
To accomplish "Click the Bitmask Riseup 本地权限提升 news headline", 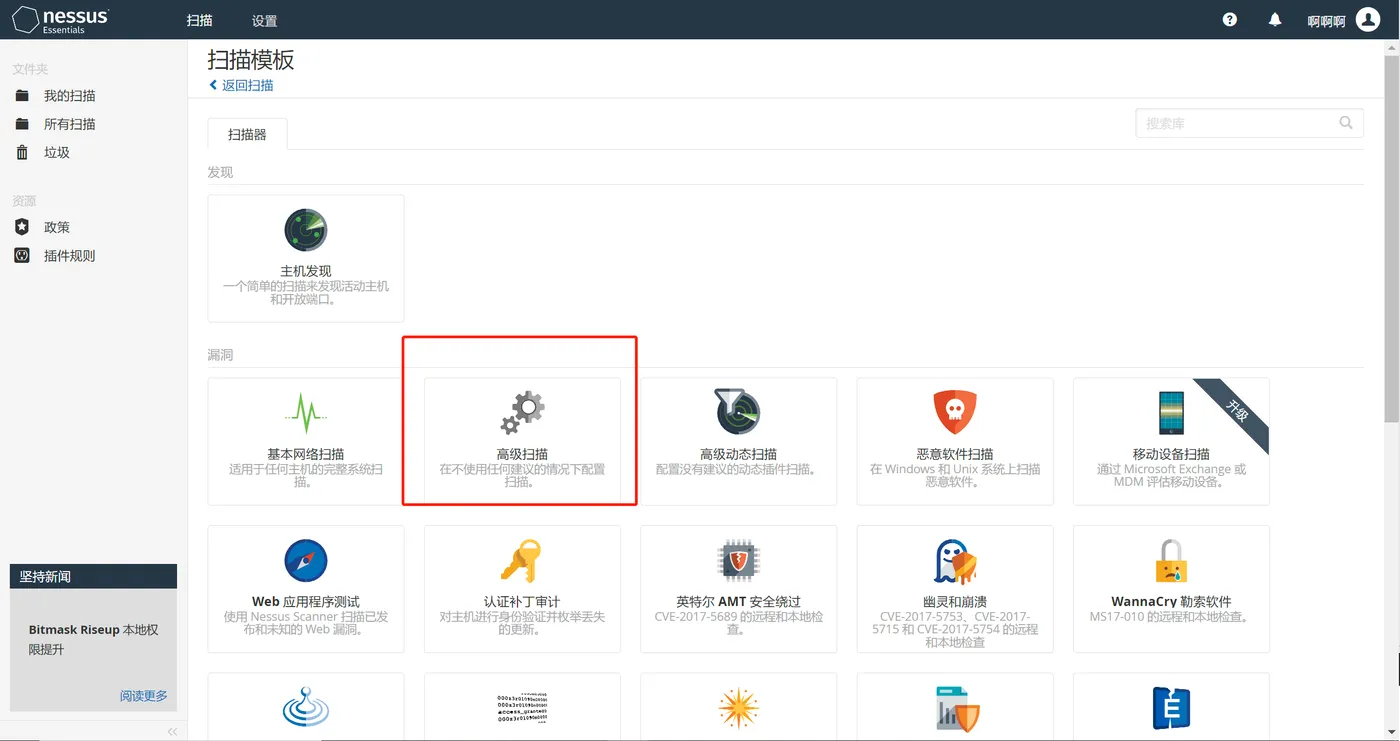I will point(93,639).
